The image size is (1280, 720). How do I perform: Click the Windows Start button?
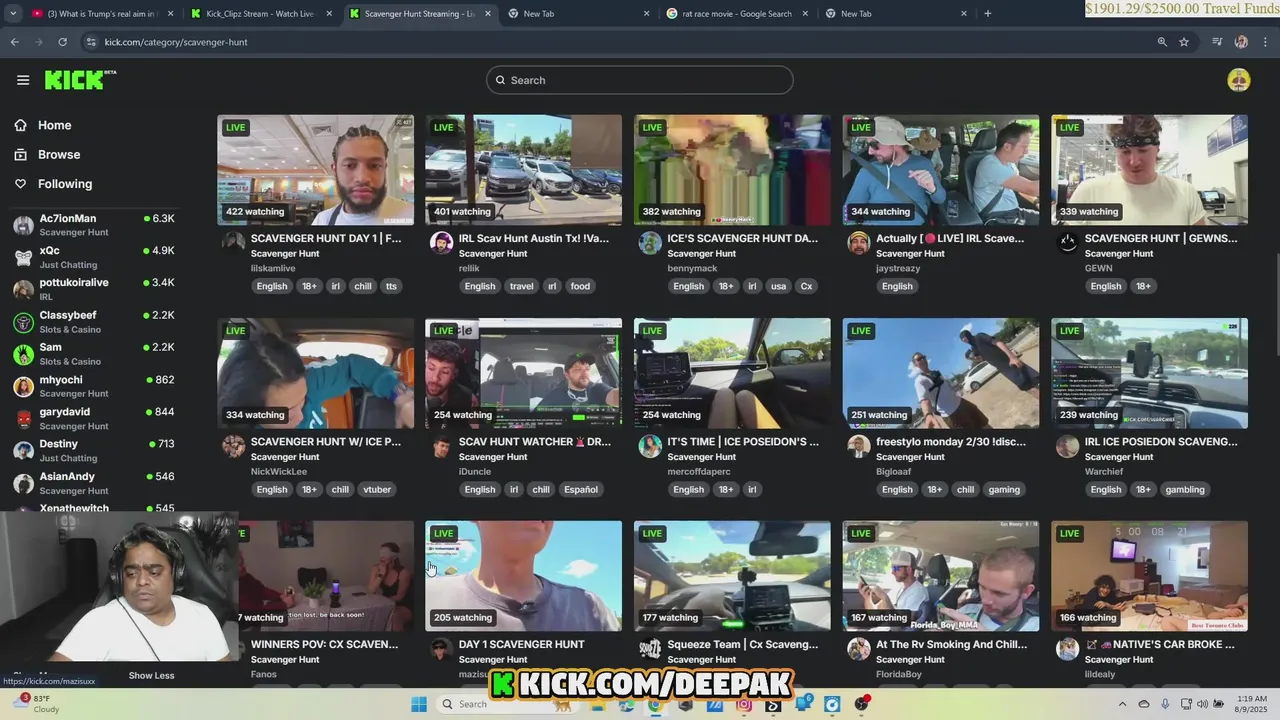pyautogui.click(x=419, y=704)
